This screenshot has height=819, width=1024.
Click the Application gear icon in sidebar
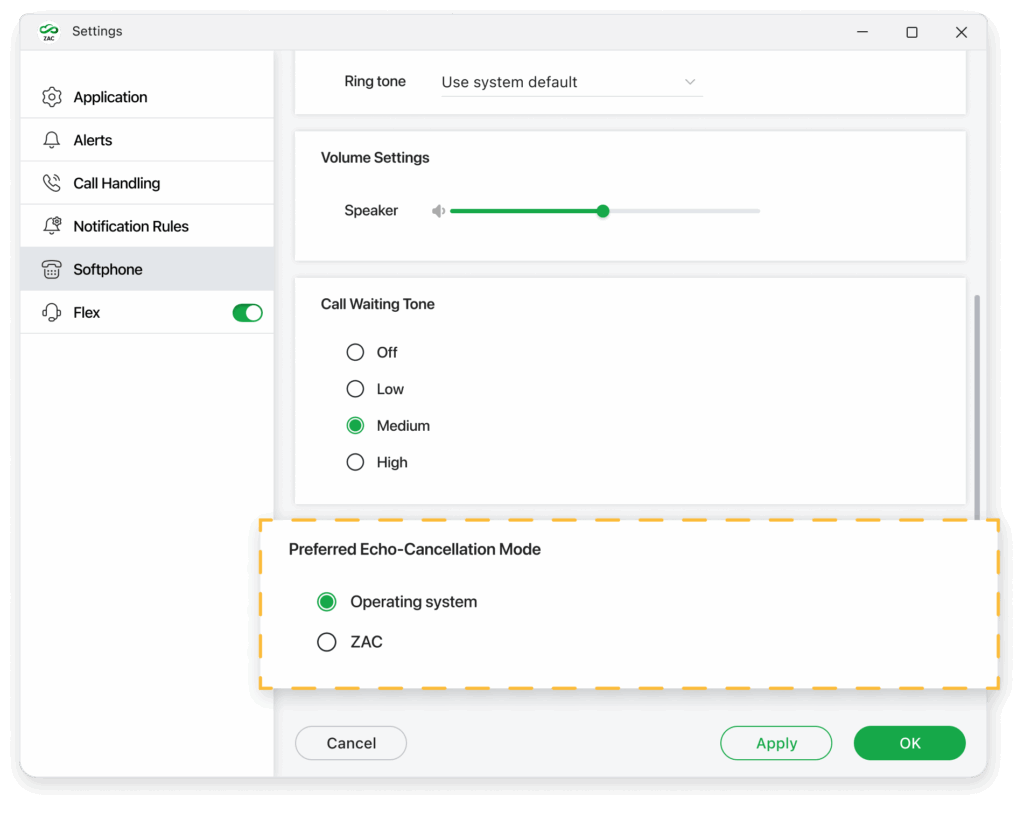(51, 97)
